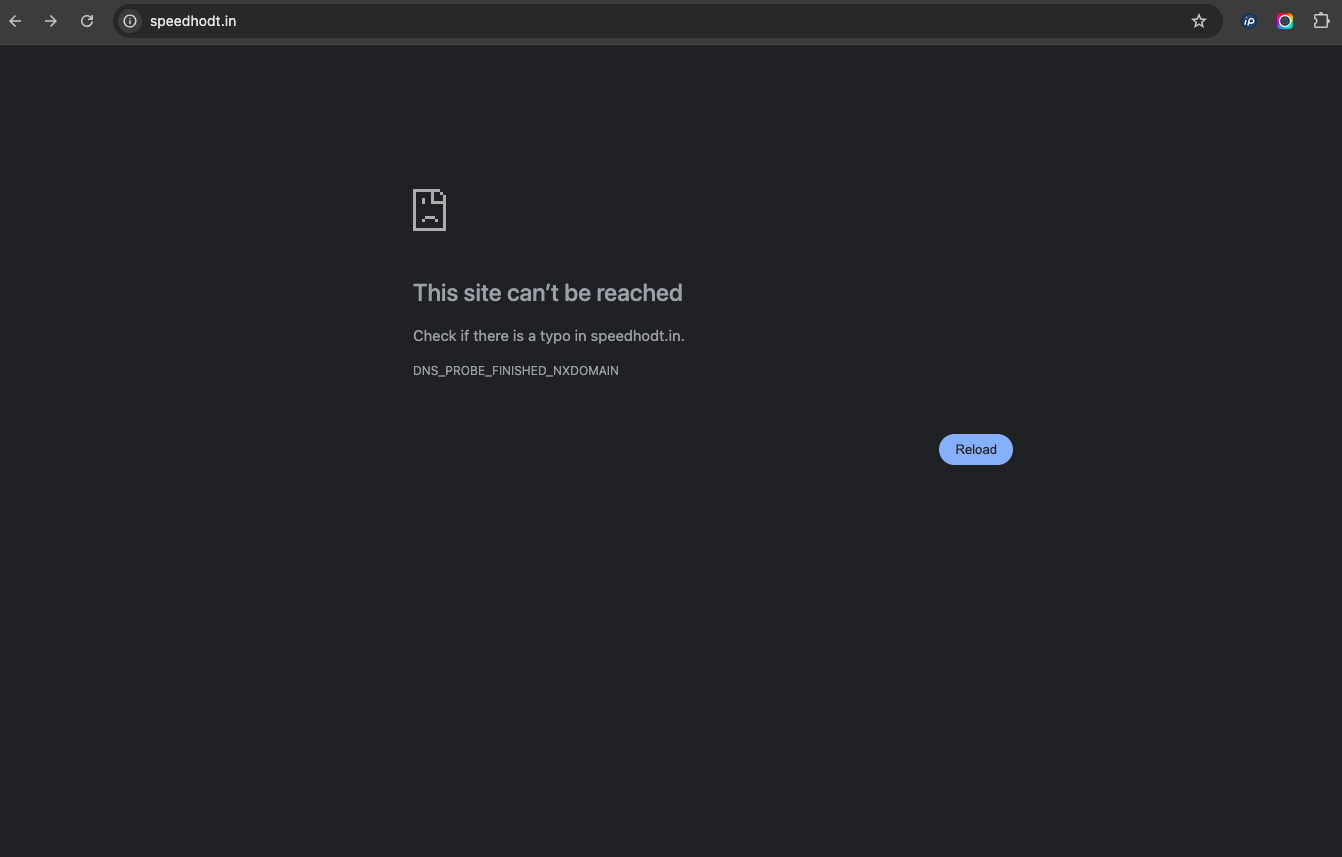Go back using the back arrow

[x=15, y=21]
